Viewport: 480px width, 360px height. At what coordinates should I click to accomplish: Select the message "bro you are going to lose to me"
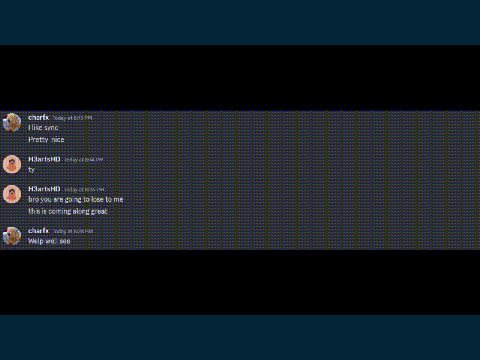pyautogui.click(x=76, y=199)
